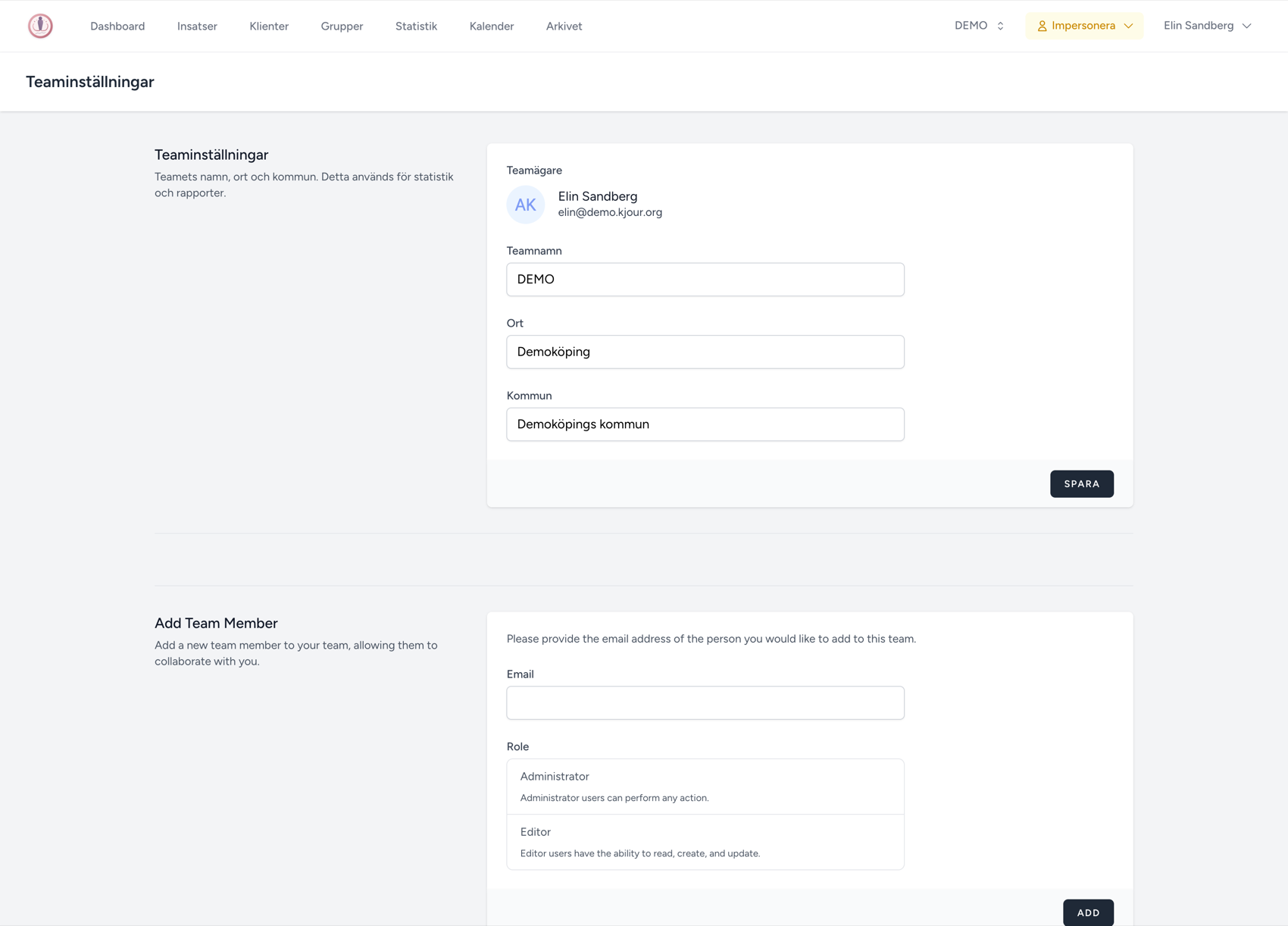Click the Teamägare label
The height and width of the screenshot is (926, 1288).
[x=534, y=170]
